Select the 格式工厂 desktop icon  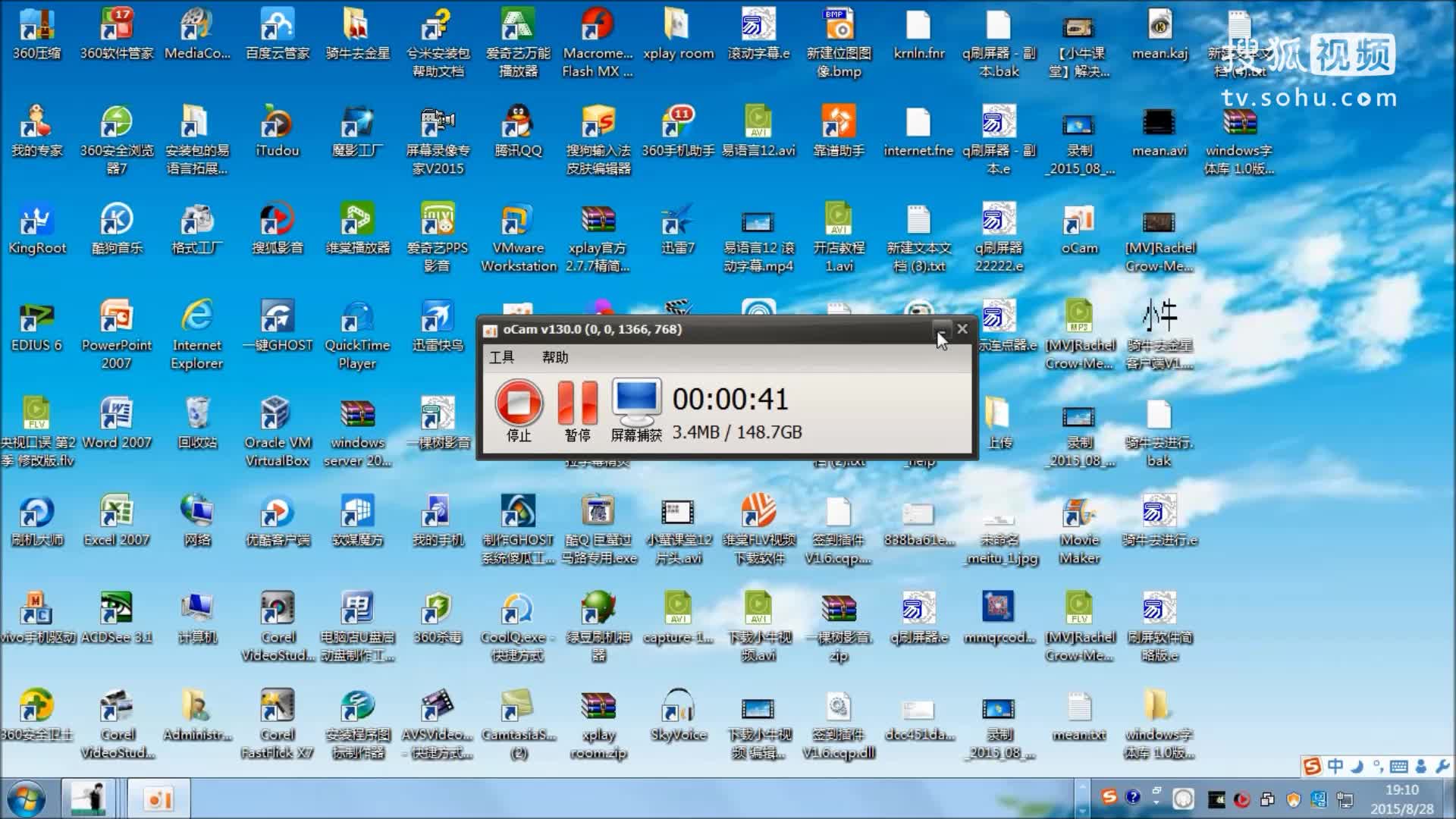[197, 227]
